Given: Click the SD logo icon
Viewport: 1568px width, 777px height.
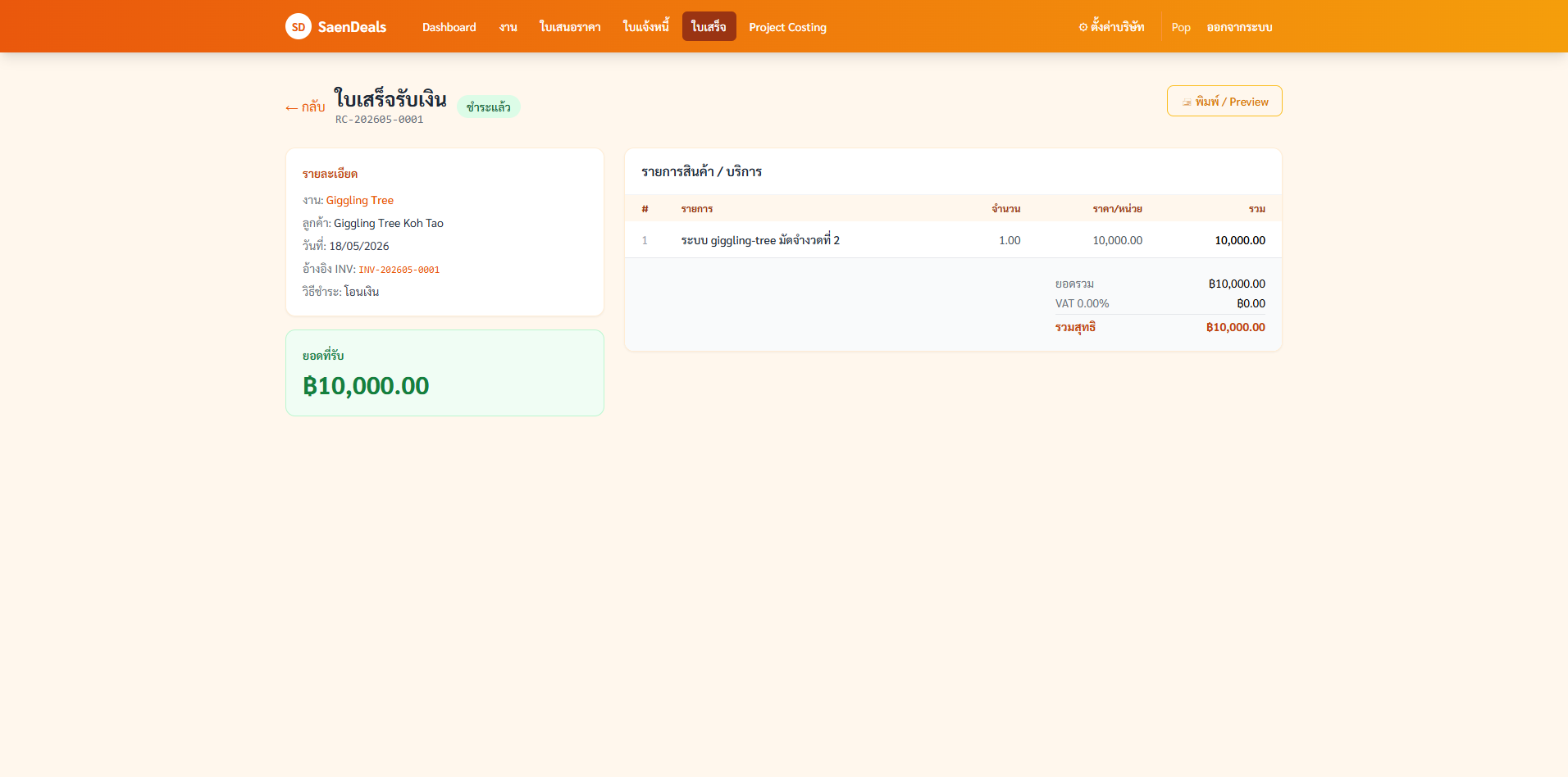Looking at the screenshot, I should coord(299,26).
